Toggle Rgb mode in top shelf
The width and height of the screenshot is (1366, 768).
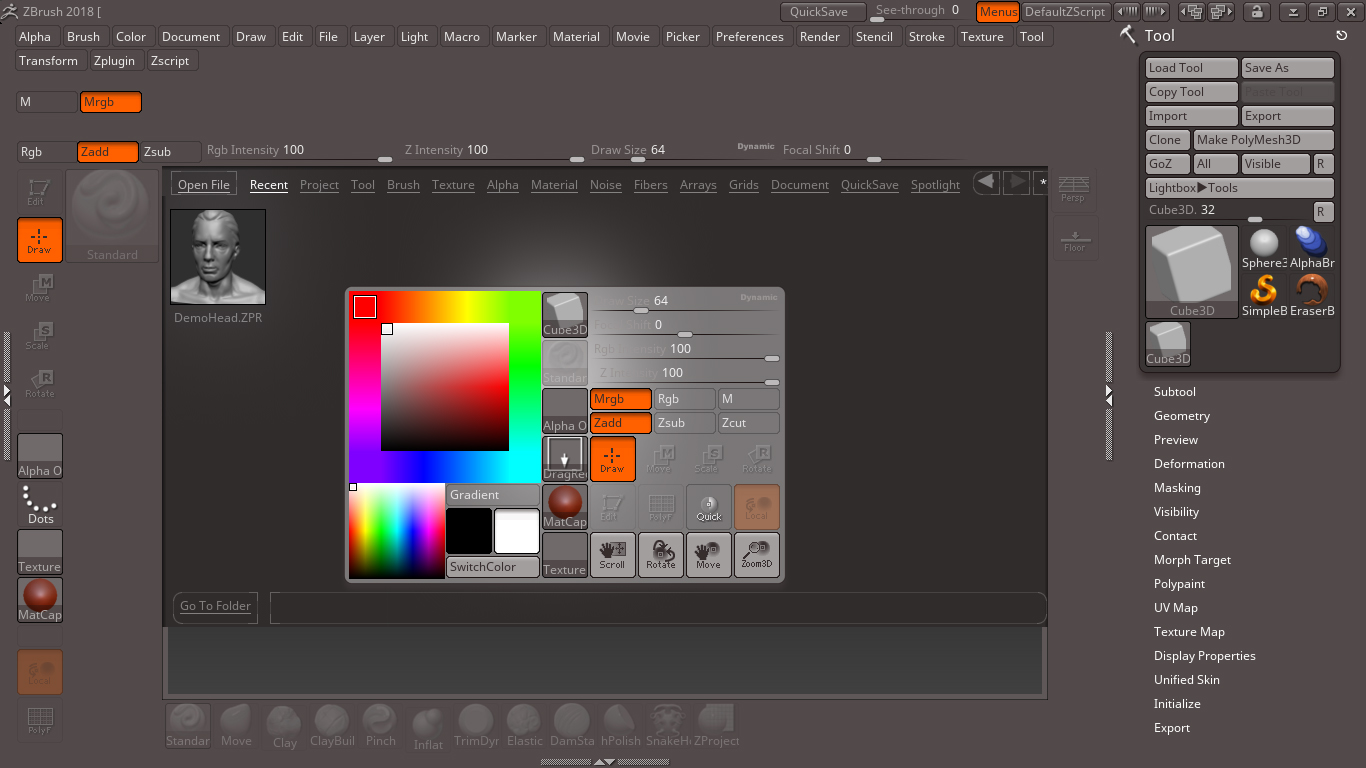pos(47,152)
